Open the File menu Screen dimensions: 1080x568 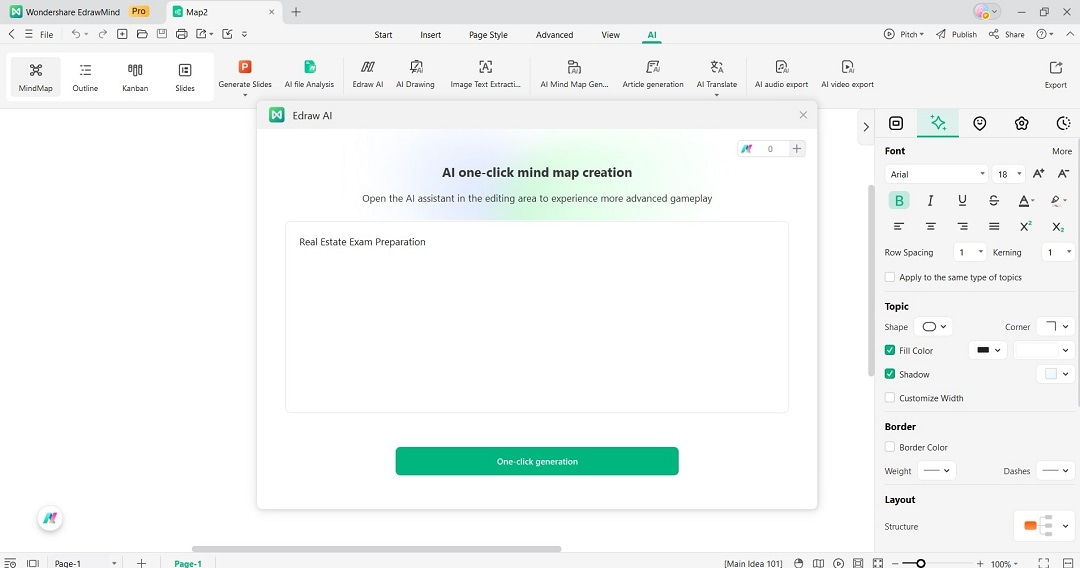(x=46, y=34)
